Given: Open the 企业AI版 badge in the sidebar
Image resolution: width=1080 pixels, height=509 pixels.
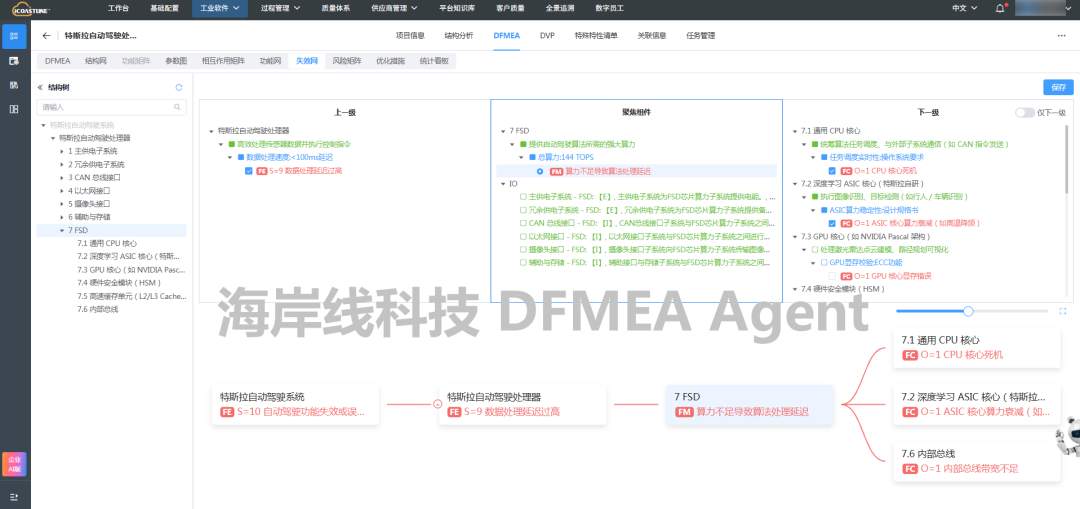Looking at the screenshot, I should (x=14, y=464).
